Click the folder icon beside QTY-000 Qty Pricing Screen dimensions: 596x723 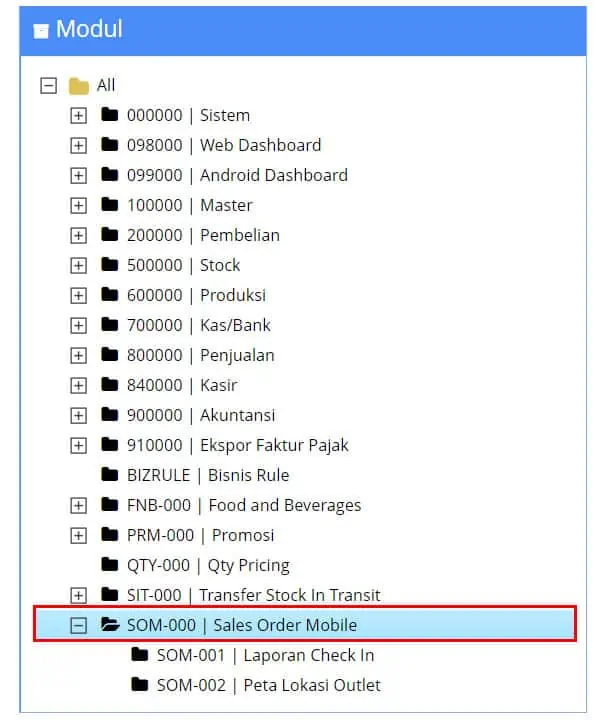pos(110,564)
